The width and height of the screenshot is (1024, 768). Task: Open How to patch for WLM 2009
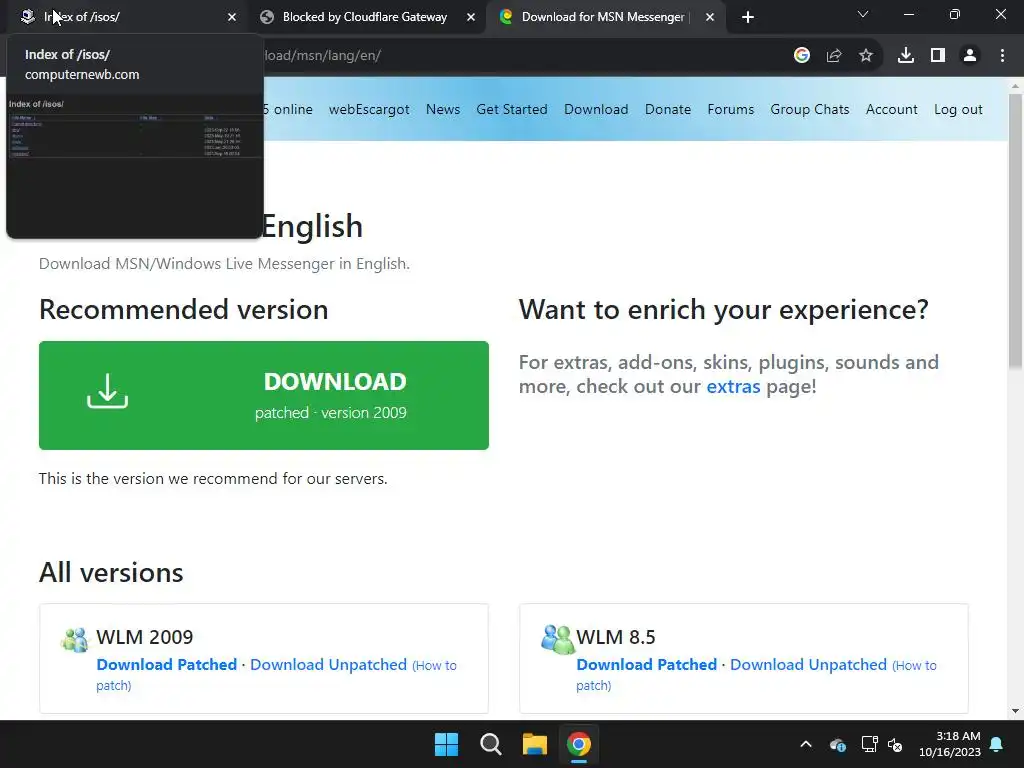pyautogui.click(x=434, y=666)
